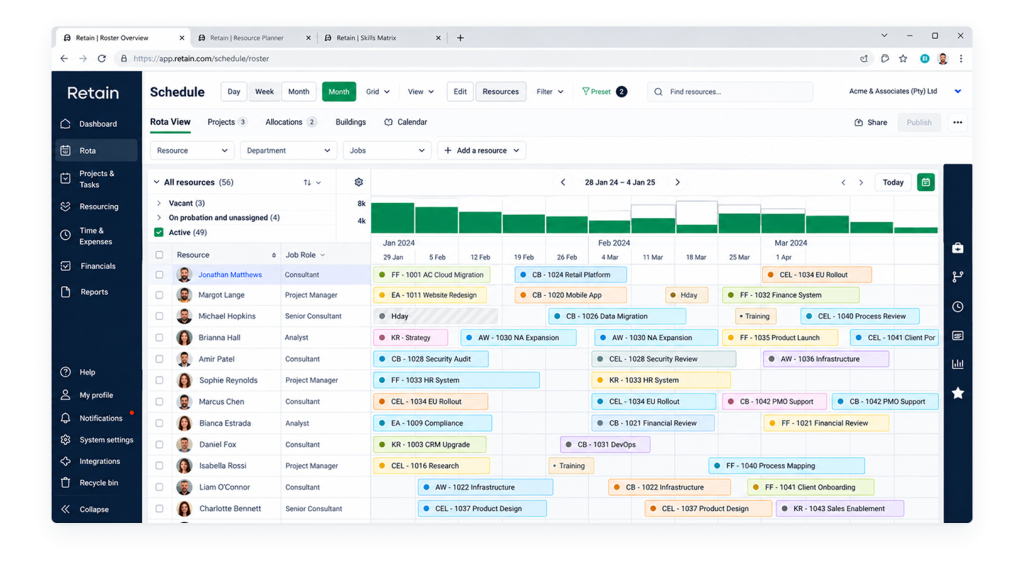Switch to the Projects tab
This screenshot has height=562, width=1024.
point(227,122)
